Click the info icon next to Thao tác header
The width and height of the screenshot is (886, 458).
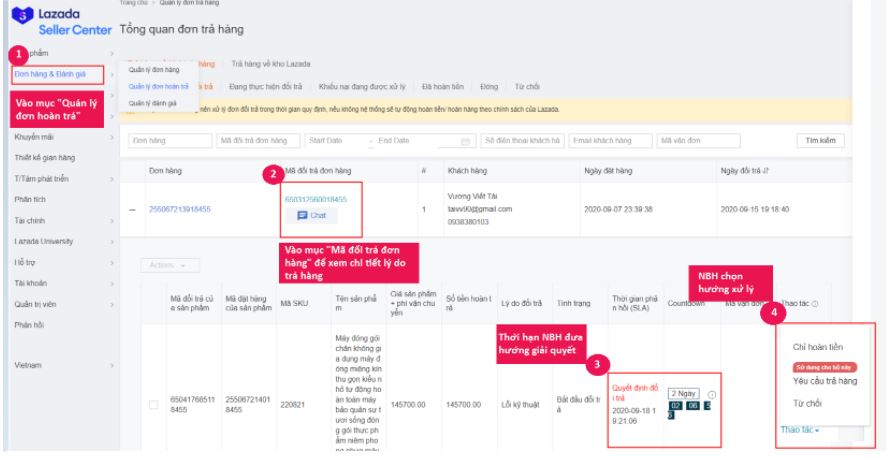[816, 304]
